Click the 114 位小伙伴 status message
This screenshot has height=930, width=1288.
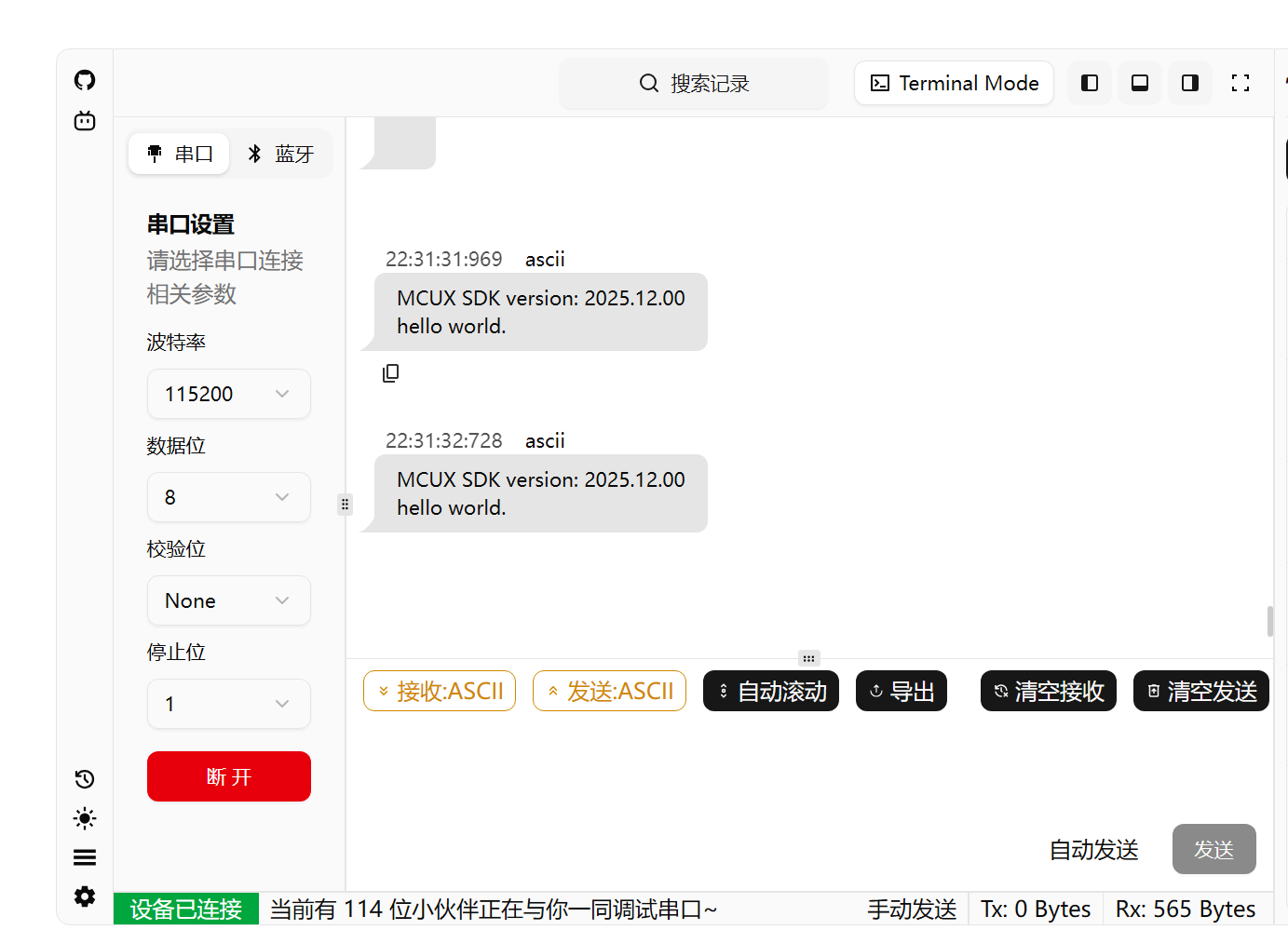coord(494,910)
